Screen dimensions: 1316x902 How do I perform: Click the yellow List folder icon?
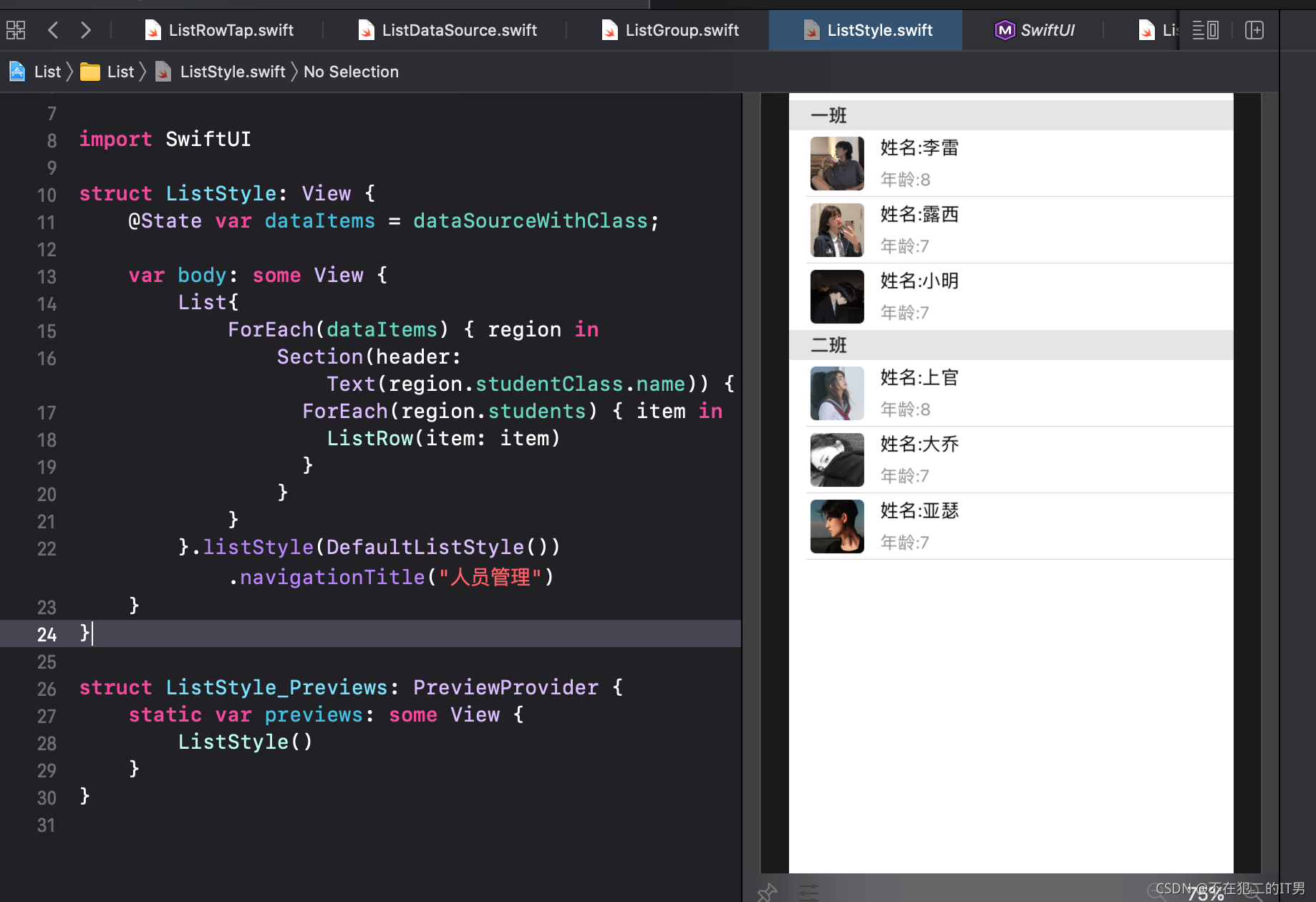(x=89, y=72)
